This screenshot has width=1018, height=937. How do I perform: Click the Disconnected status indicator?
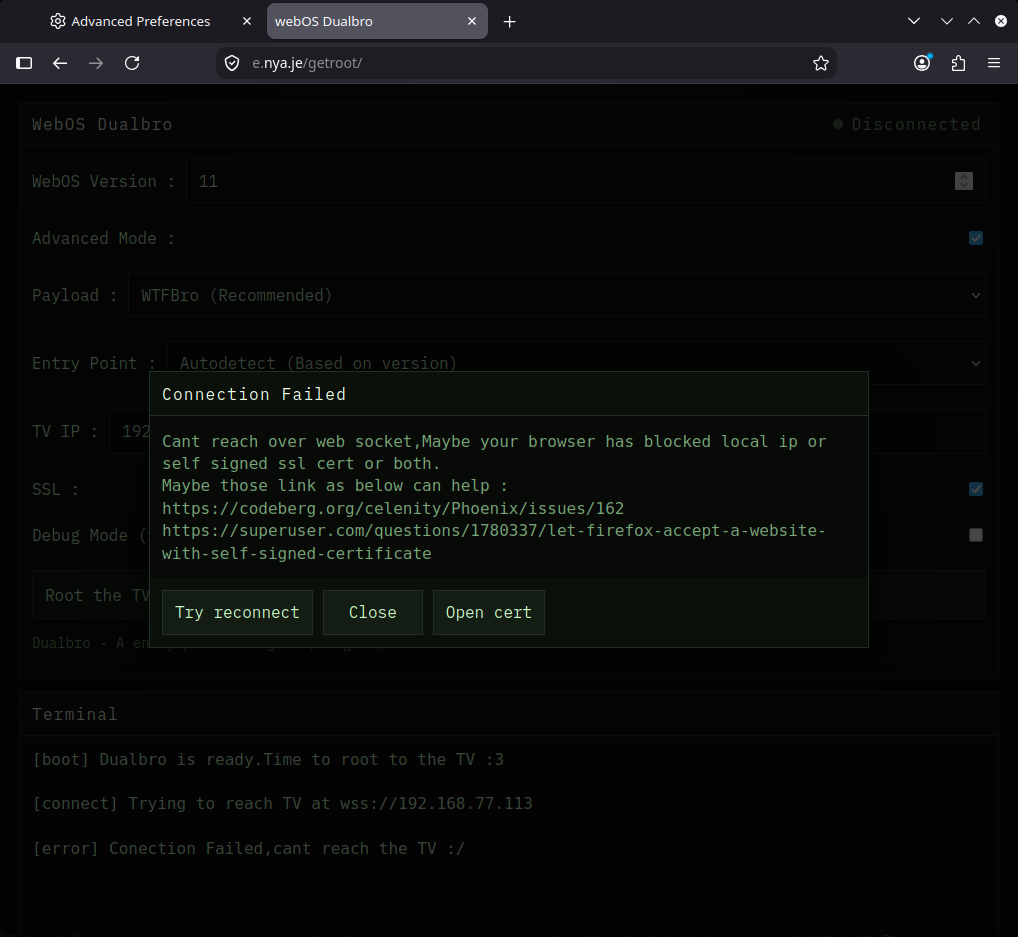[x=906, y=124]
